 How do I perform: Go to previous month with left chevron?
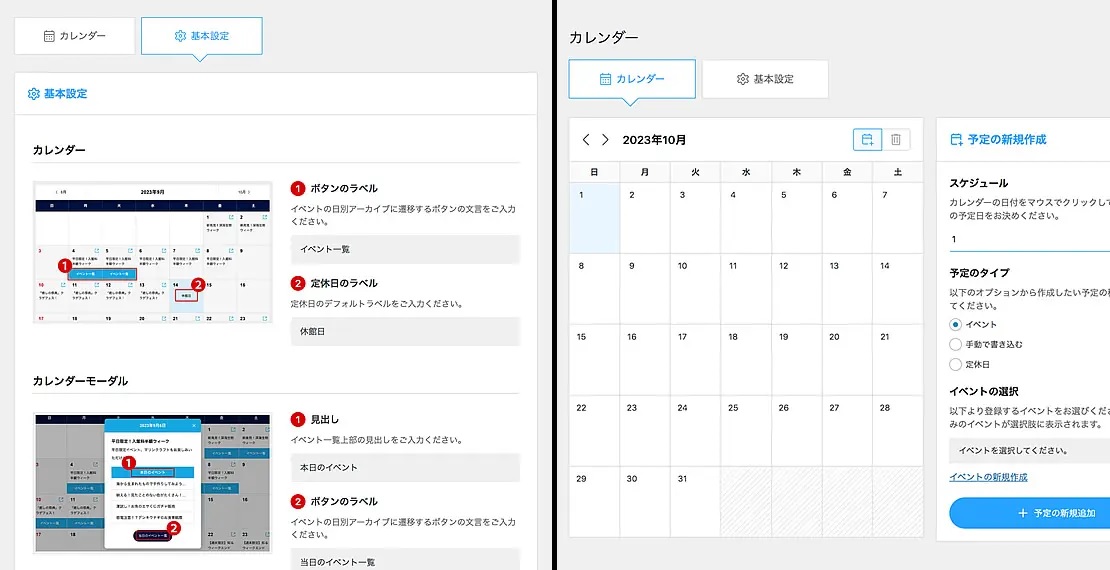587,140
